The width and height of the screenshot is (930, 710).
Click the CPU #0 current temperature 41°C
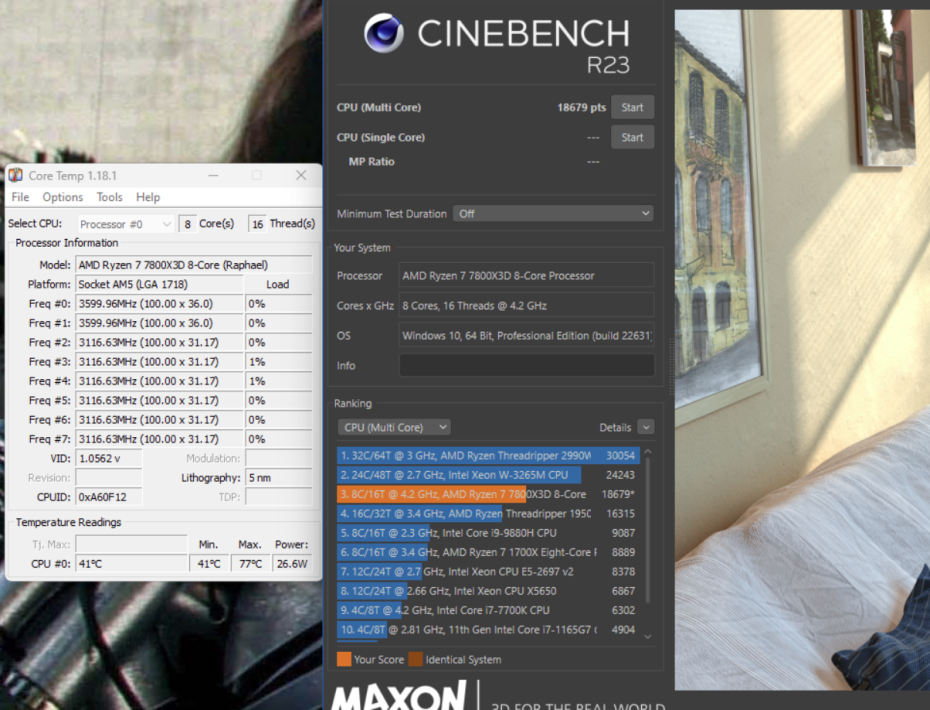[x=132, y=564]
